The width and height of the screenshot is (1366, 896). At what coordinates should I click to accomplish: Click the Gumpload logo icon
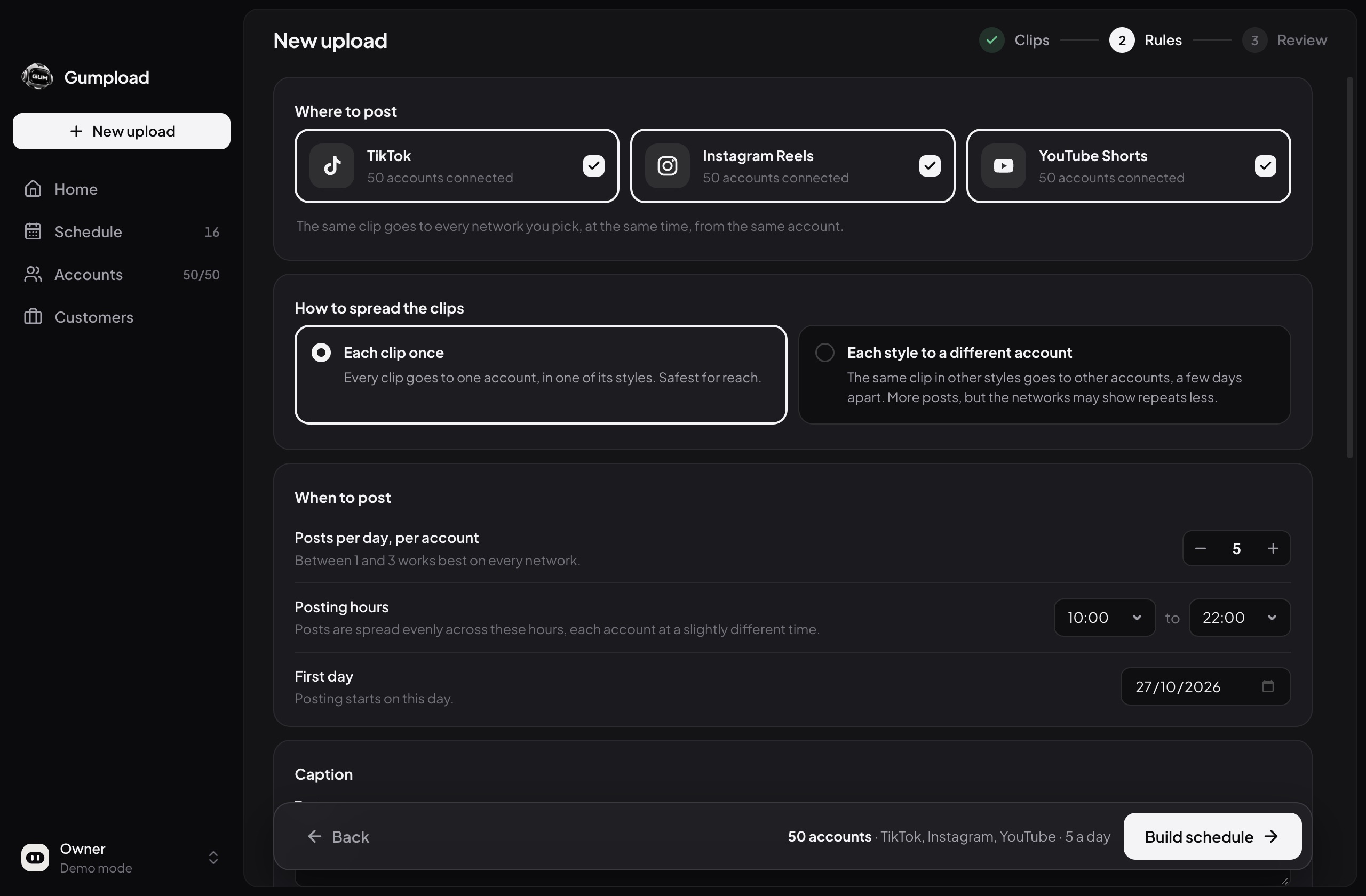point(37,77)
